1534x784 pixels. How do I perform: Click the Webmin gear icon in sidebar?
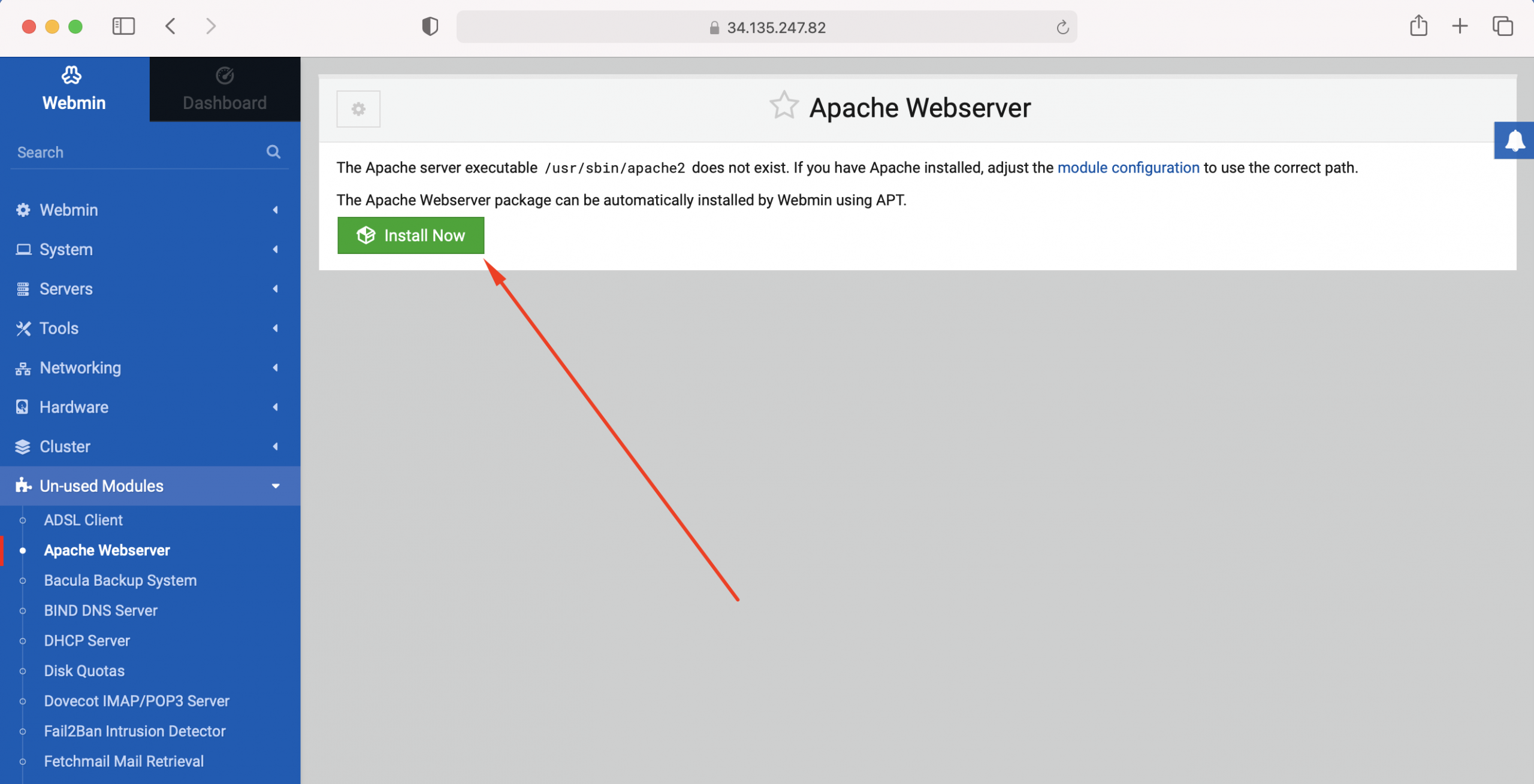click(23, 210)
